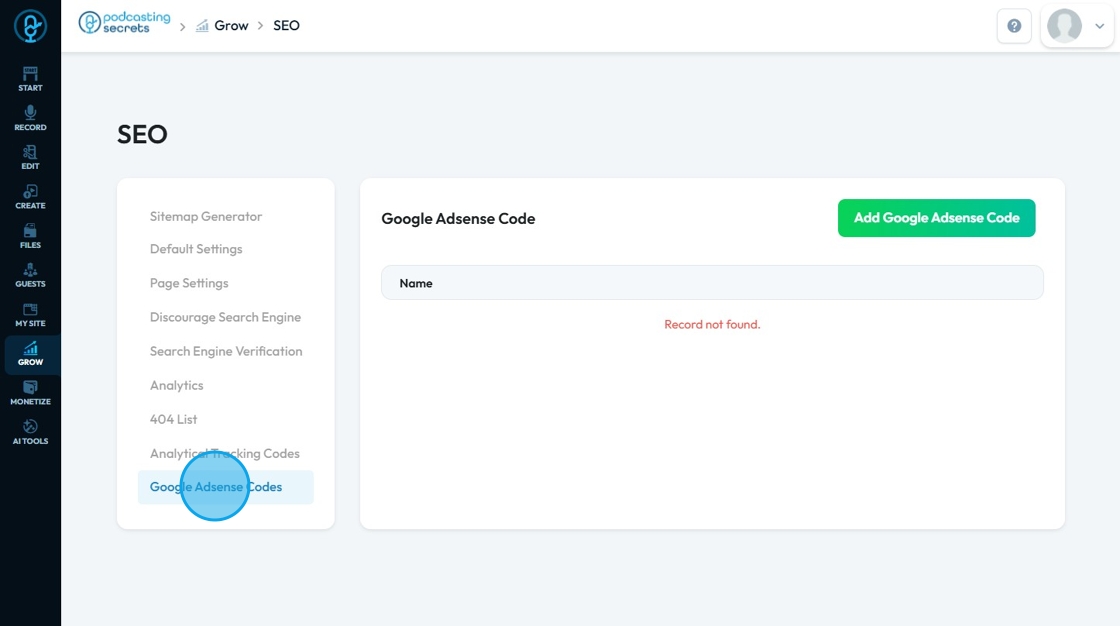
Task: Open the Start section in sidebar
Action: 30,78
